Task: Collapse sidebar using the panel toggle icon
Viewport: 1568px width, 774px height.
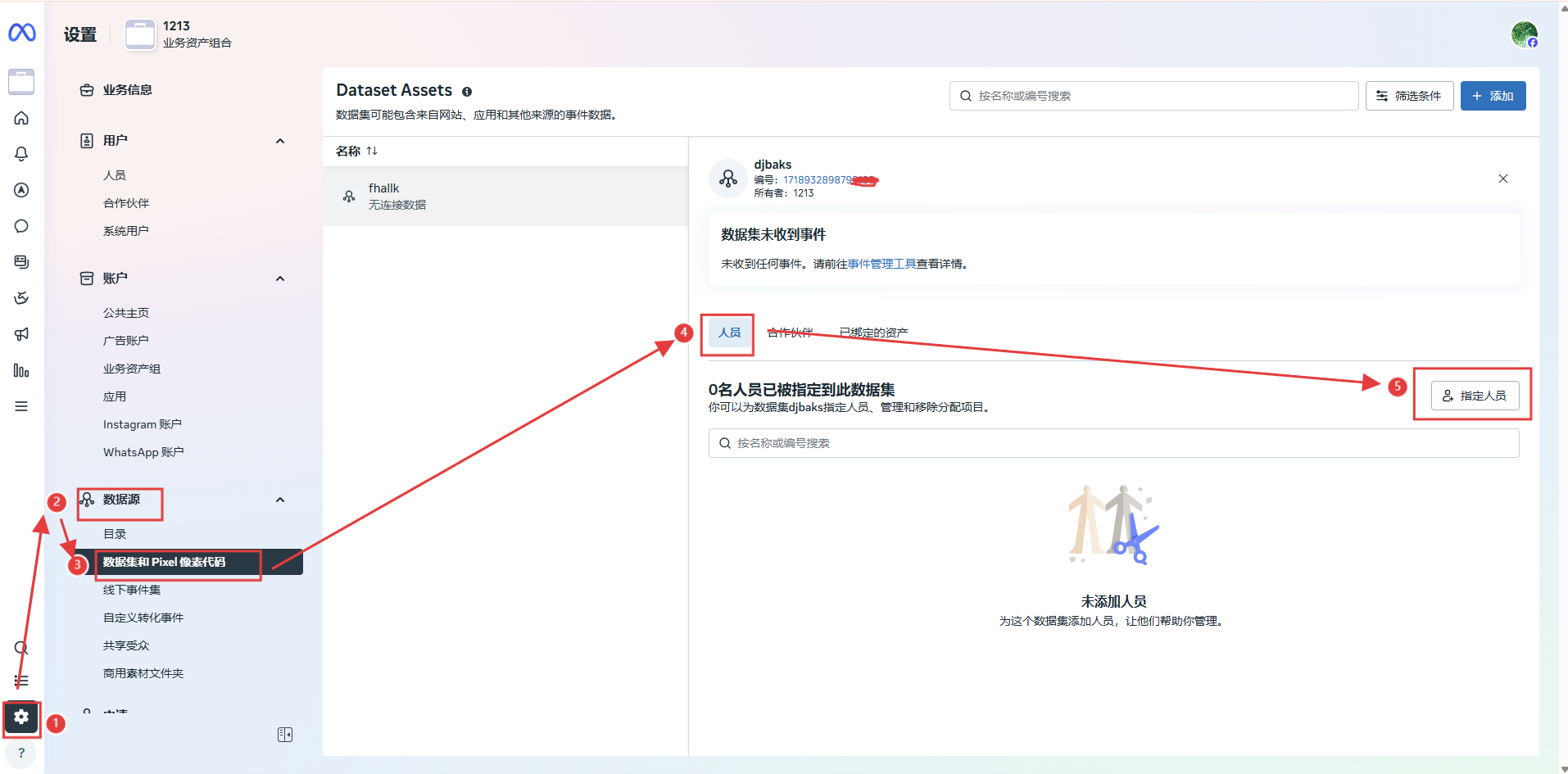Action: (x=285, y=735)
